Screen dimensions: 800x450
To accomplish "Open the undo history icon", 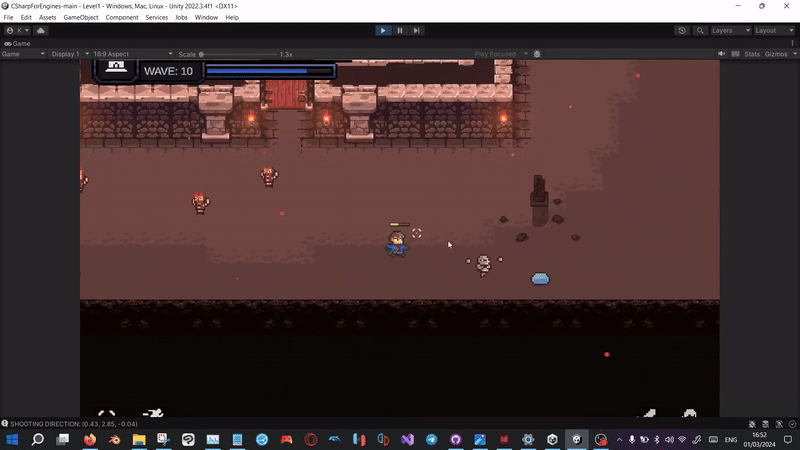I will (682, 31).
